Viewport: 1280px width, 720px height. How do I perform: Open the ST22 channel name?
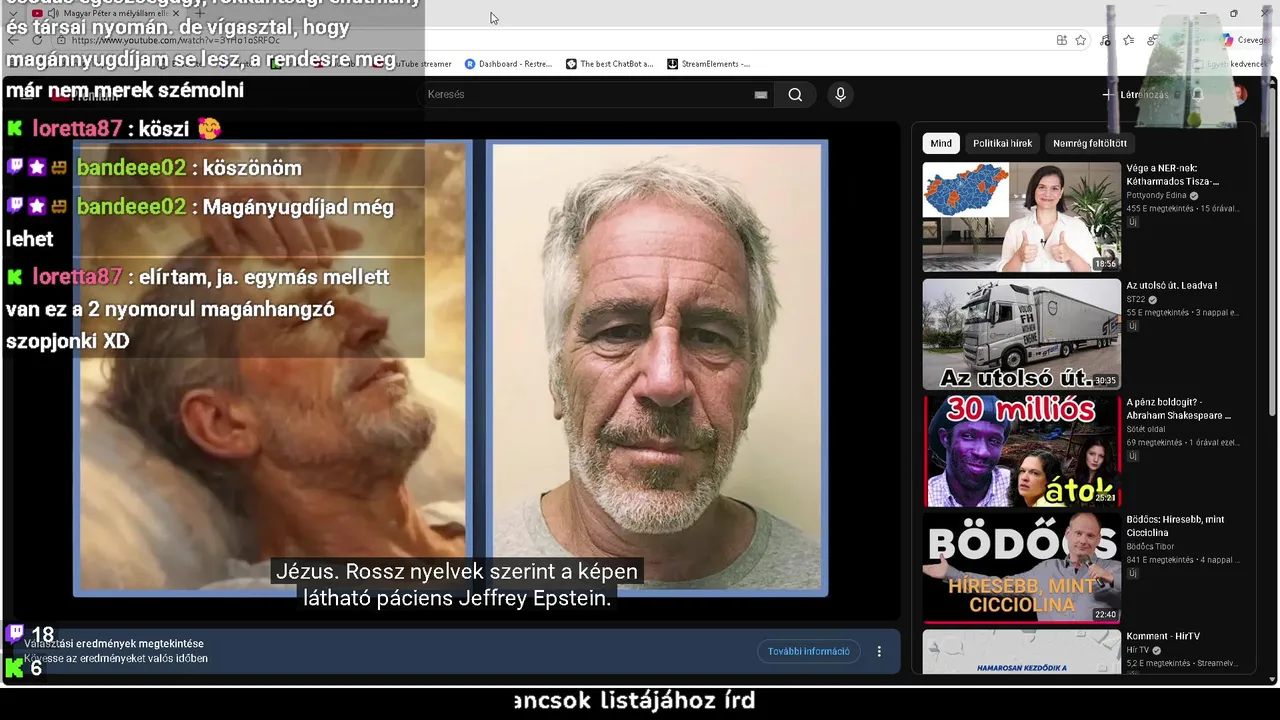tap(1136, 300)
